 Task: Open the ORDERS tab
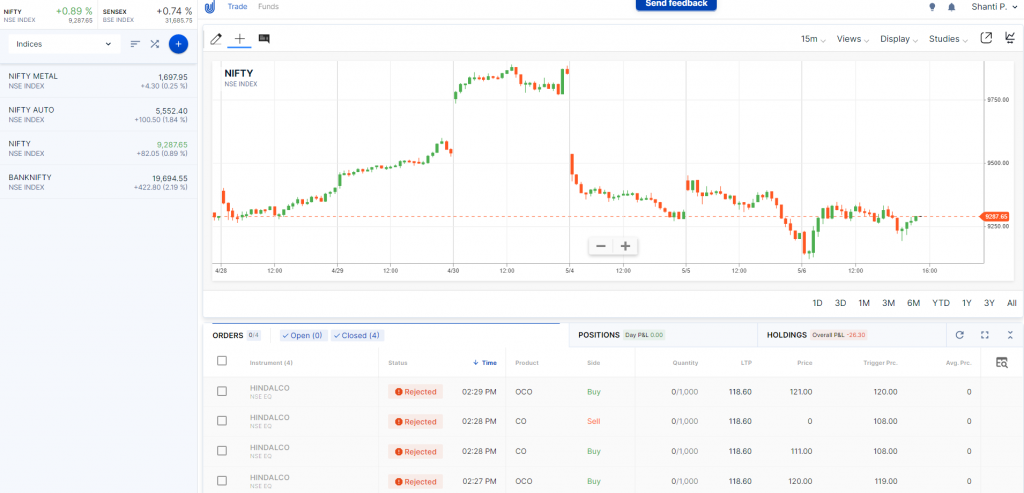click(x=228, y=336)
